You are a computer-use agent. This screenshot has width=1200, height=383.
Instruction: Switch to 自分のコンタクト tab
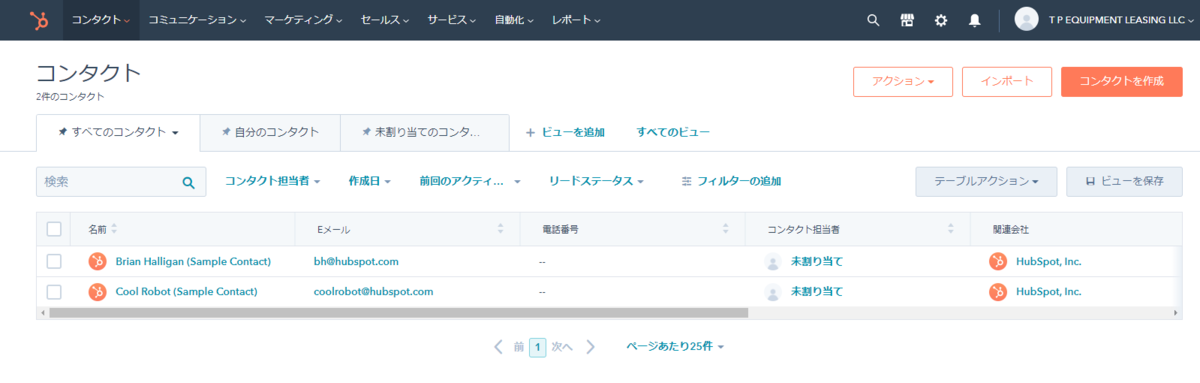pos(270,132)
